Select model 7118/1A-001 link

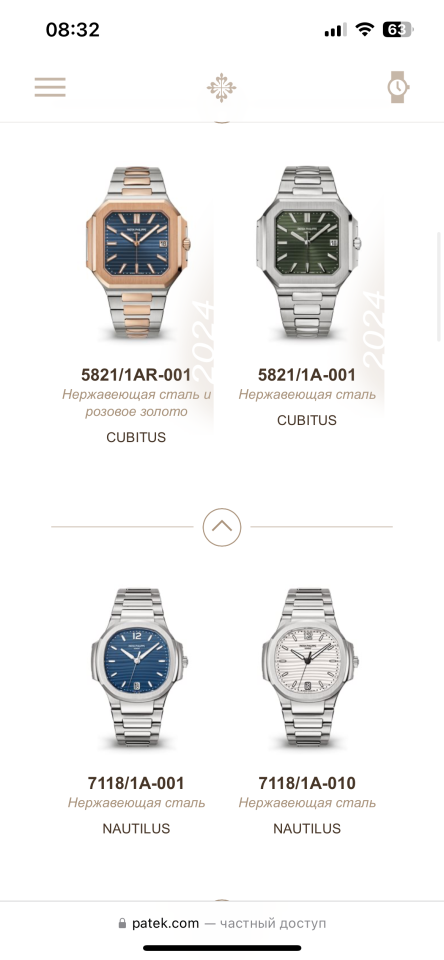136,783
